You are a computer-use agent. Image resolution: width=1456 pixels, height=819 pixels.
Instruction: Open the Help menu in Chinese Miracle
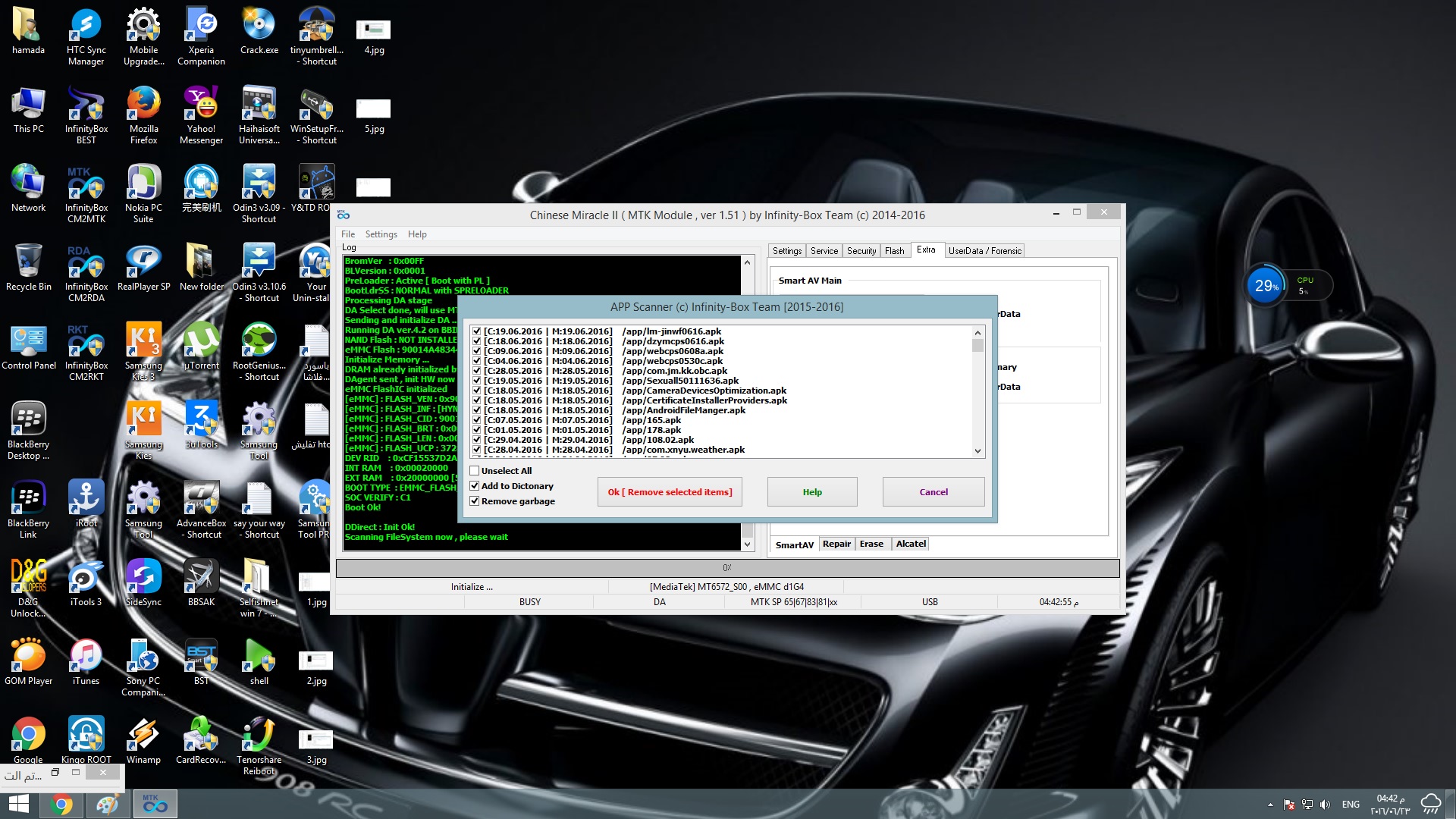pos(417,234)
